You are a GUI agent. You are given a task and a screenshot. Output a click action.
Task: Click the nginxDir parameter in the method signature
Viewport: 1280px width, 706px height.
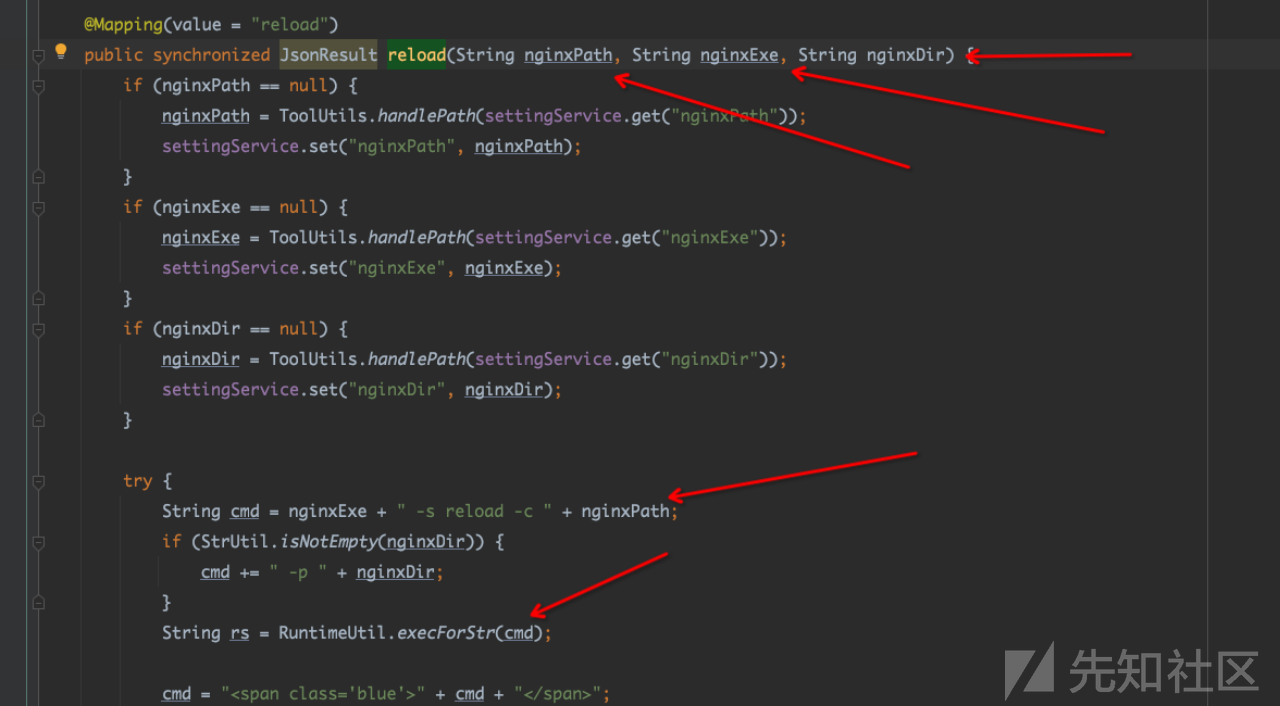(x=905, y=55)
